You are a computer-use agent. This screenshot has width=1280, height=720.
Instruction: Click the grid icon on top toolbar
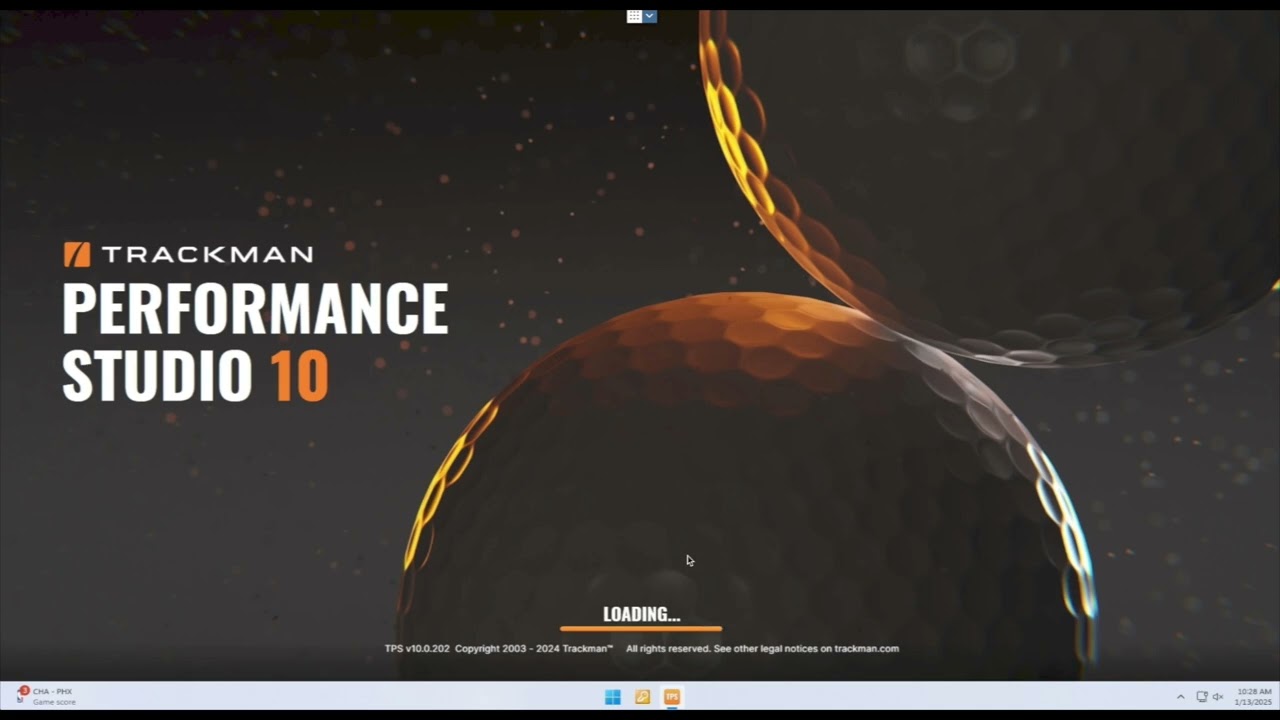[x=634, y=16]
